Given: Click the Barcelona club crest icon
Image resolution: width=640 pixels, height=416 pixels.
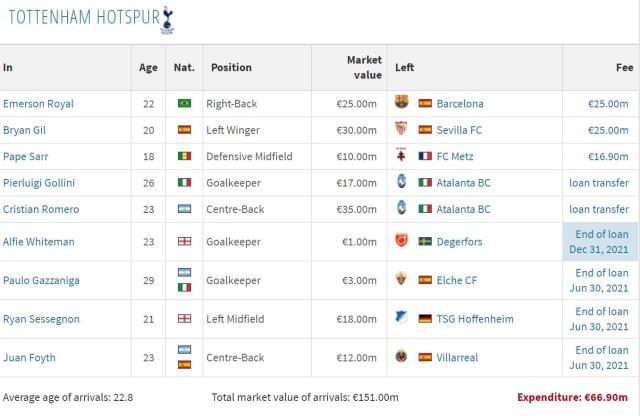Looking at the screenshot, I should (402, 103).
